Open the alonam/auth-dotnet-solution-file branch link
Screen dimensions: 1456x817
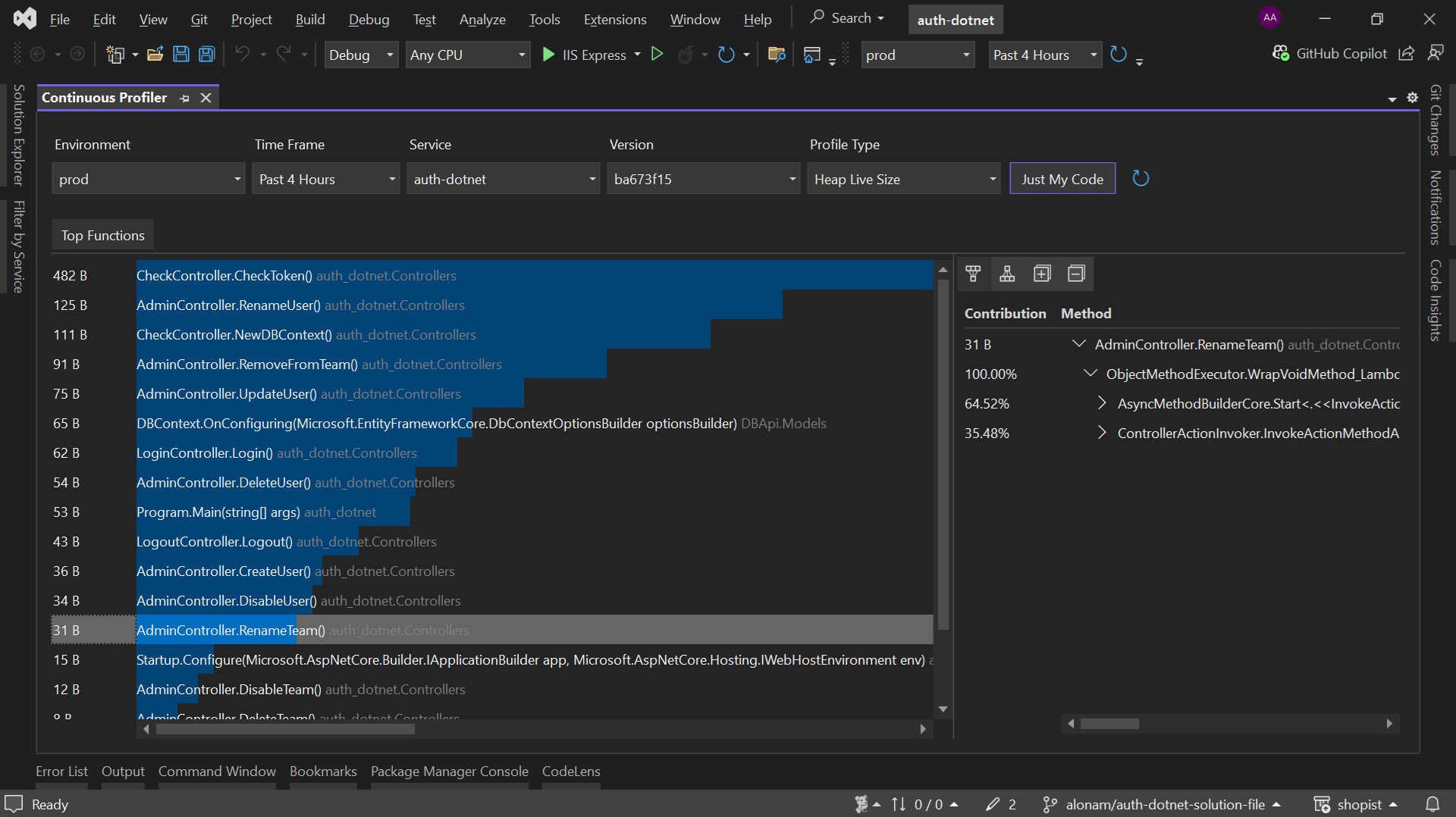1166,804
